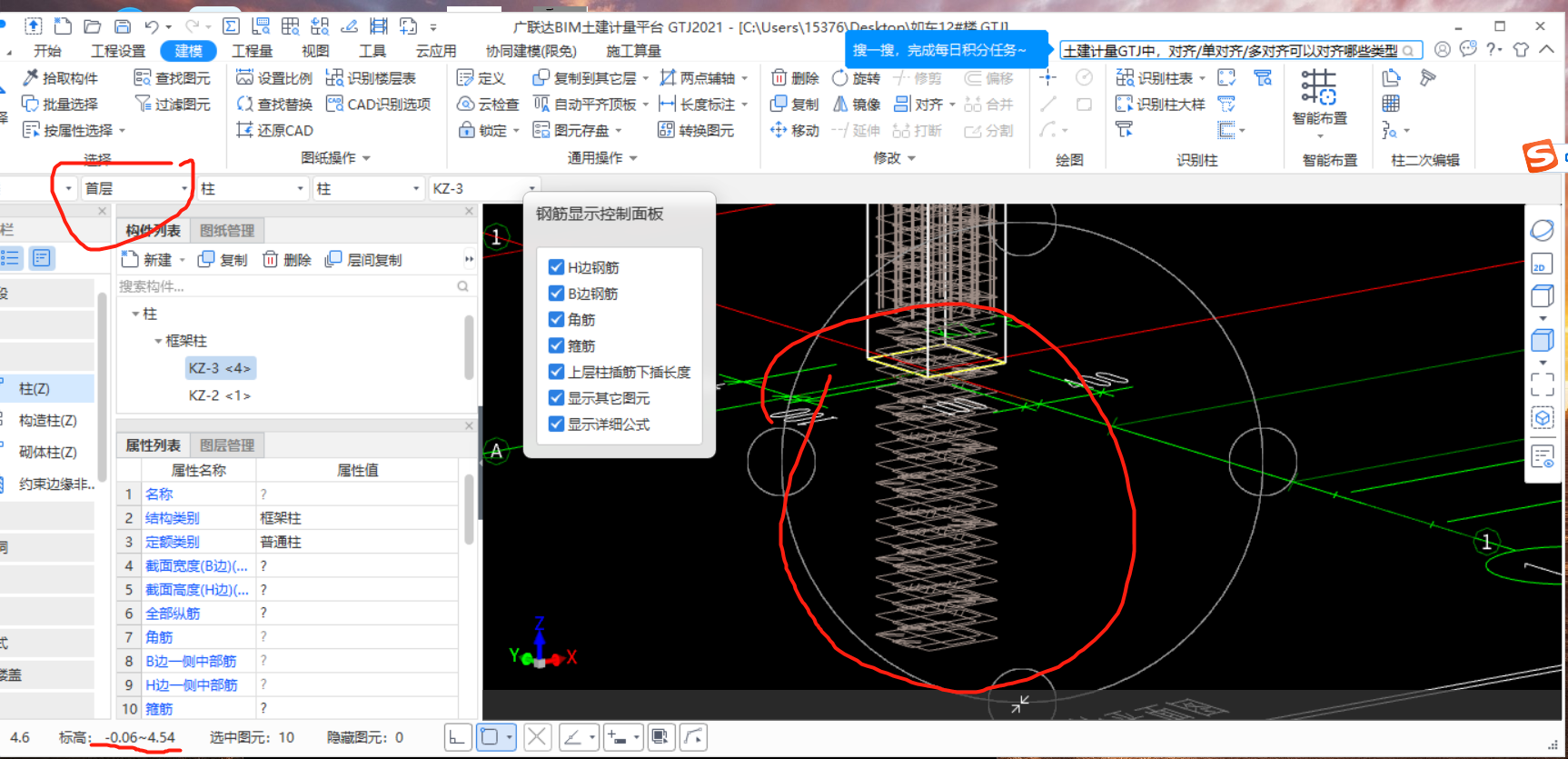Open the 开始 ribbon tab

47,51
